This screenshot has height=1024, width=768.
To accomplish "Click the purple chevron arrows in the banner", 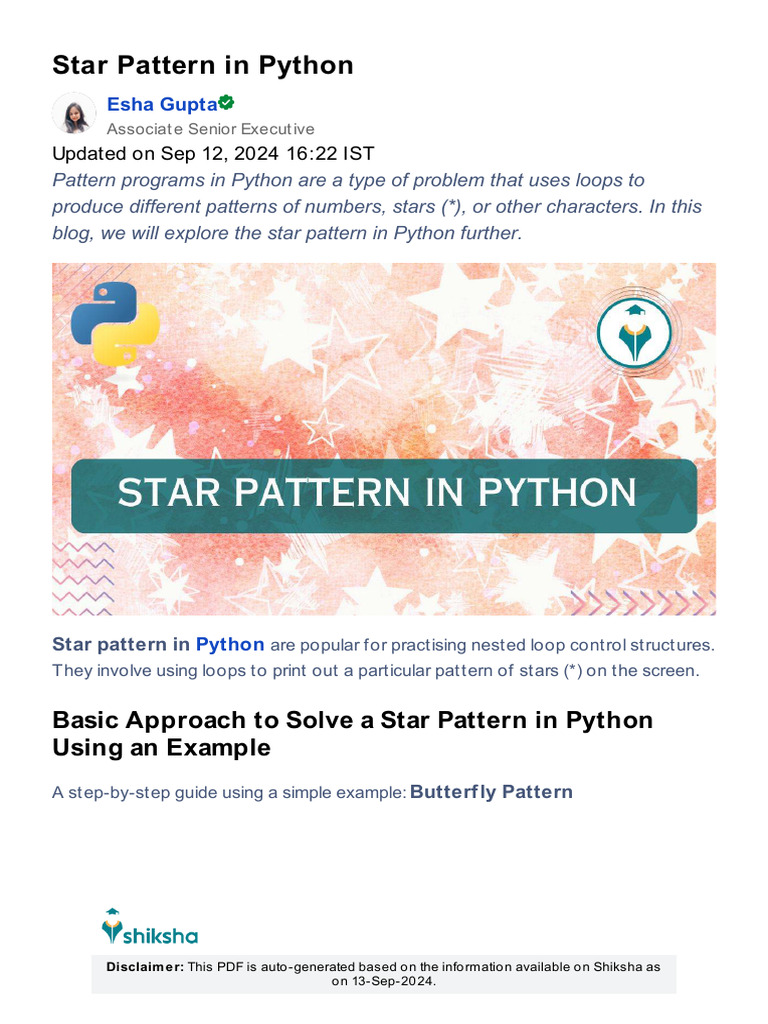I will click(x=642, y=599).
